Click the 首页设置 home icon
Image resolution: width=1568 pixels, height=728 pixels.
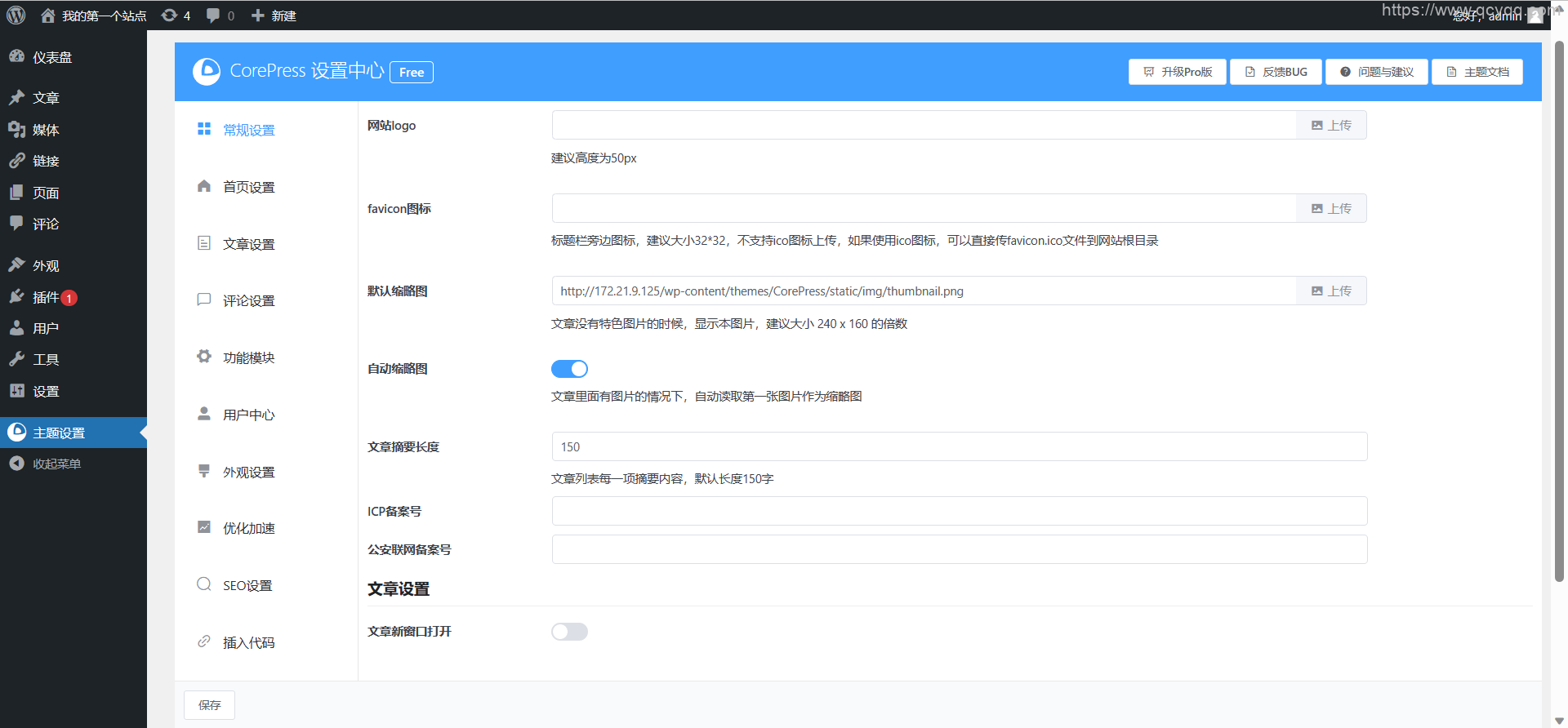point(204,187)
